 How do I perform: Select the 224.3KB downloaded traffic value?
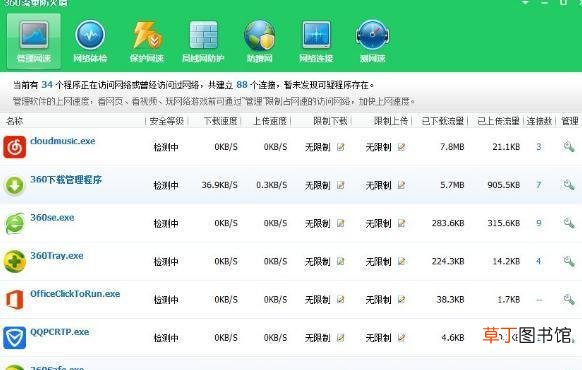click(448, 261)
